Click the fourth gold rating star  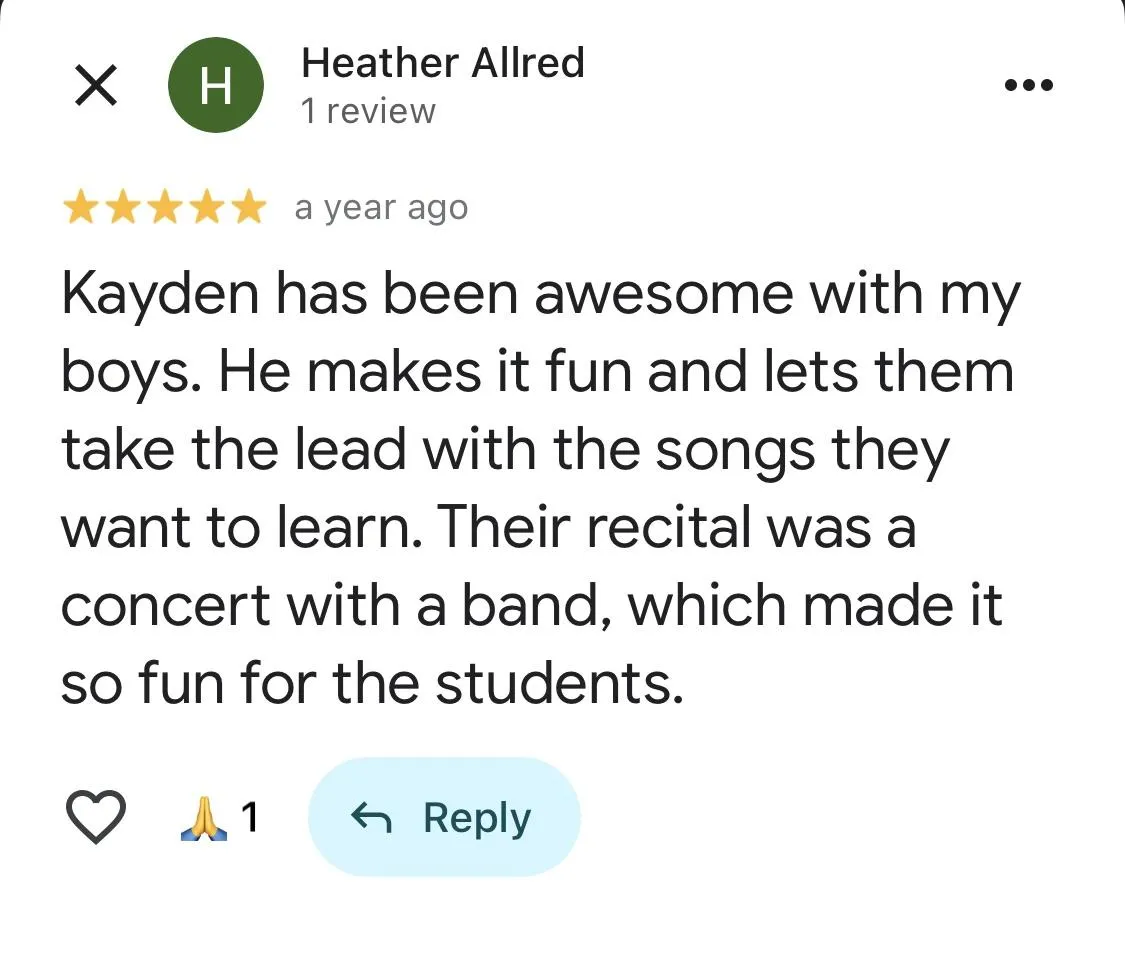207,207
